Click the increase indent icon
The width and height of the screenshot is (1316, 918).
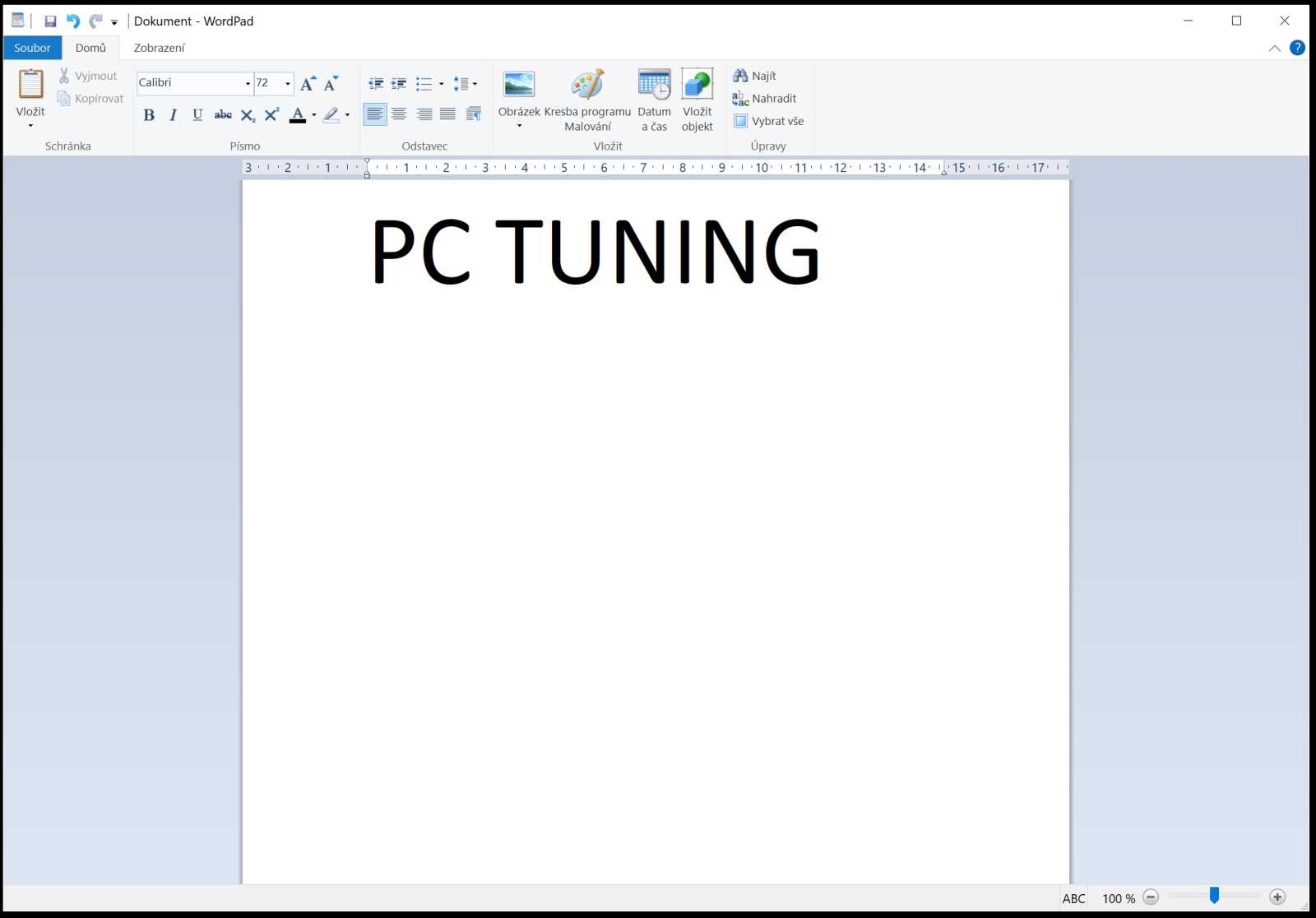click(x=399, y=84)
